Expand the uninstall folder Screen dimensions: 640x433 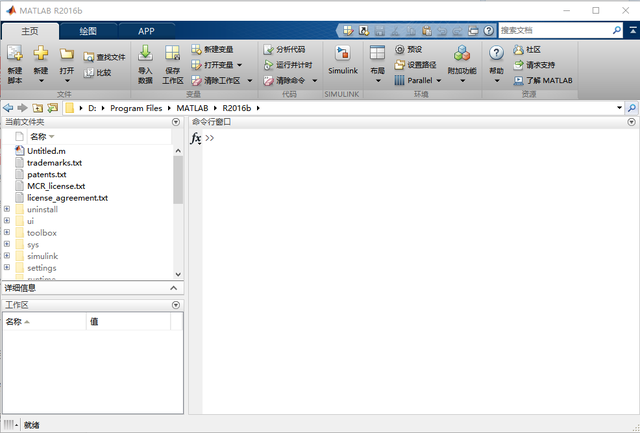(x=7, y=209)
